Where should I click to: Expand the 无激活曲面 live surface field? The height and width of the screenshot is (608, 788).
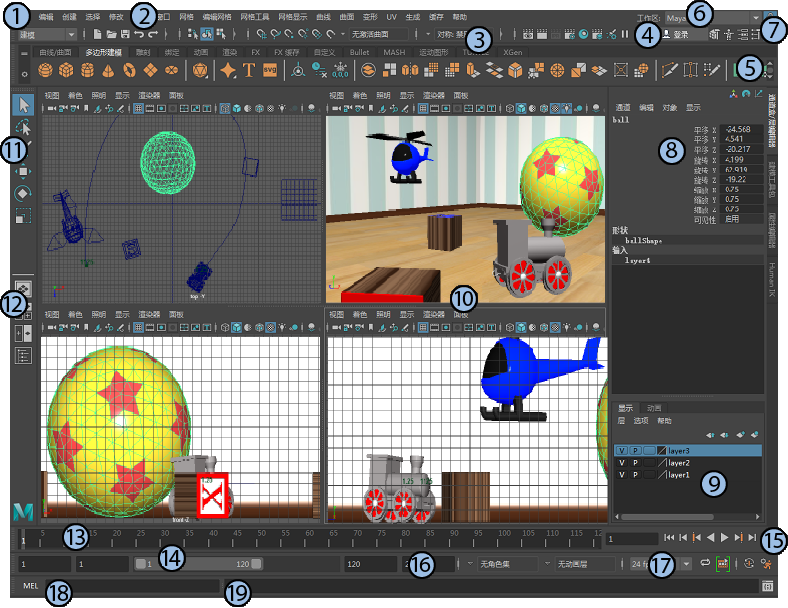click(379, 34)
